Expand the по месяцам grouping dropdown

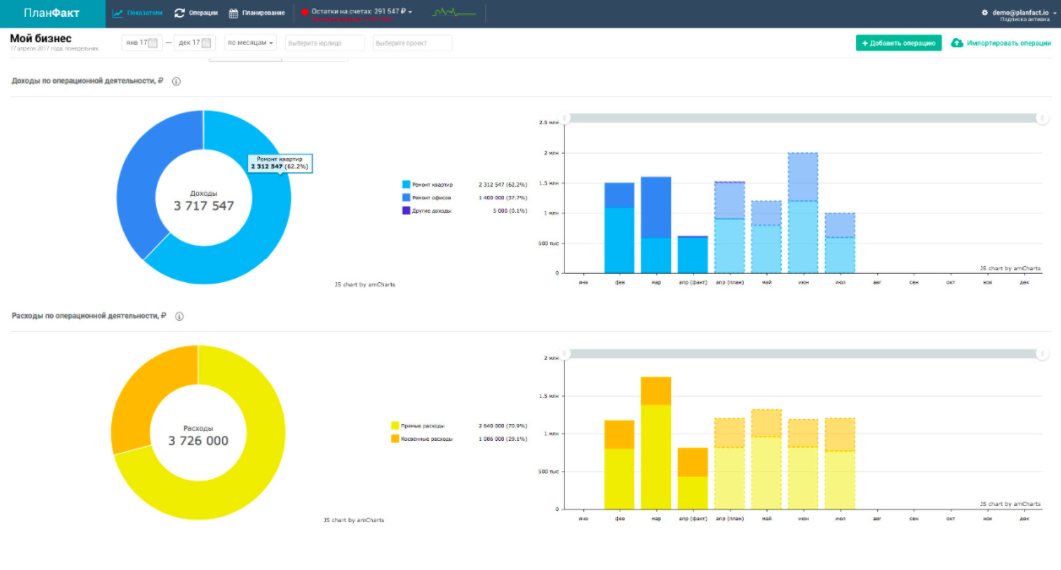point(250,43)
